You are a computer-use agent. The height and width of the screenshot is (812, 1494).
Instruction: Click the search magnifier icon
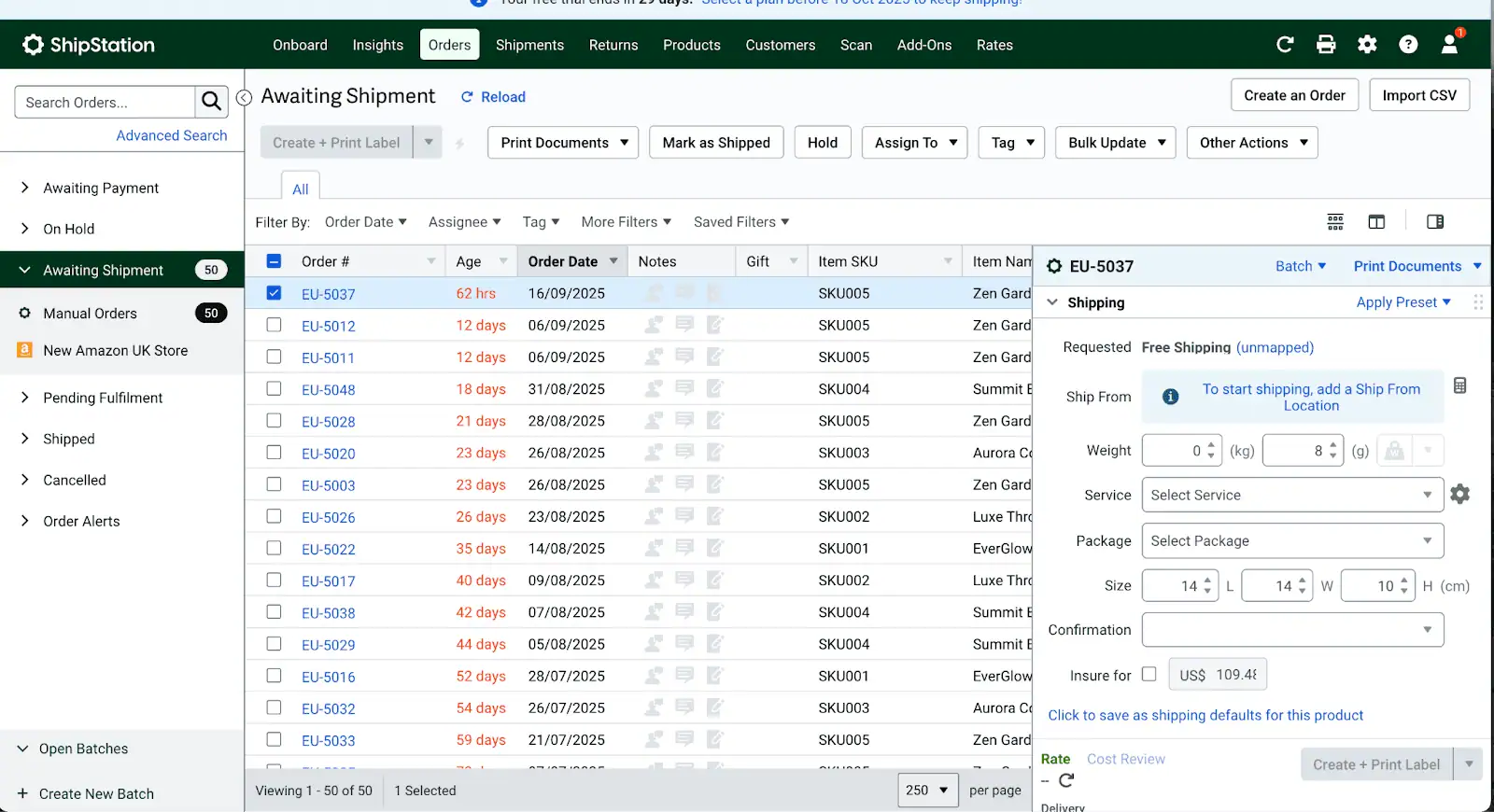(211, 102)
